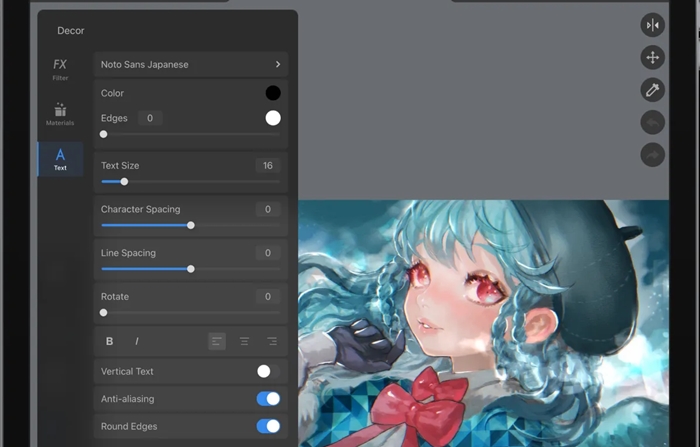Disable the Round Edges switch
This screenshot has width=700, height=447.
tap(268, 426)
